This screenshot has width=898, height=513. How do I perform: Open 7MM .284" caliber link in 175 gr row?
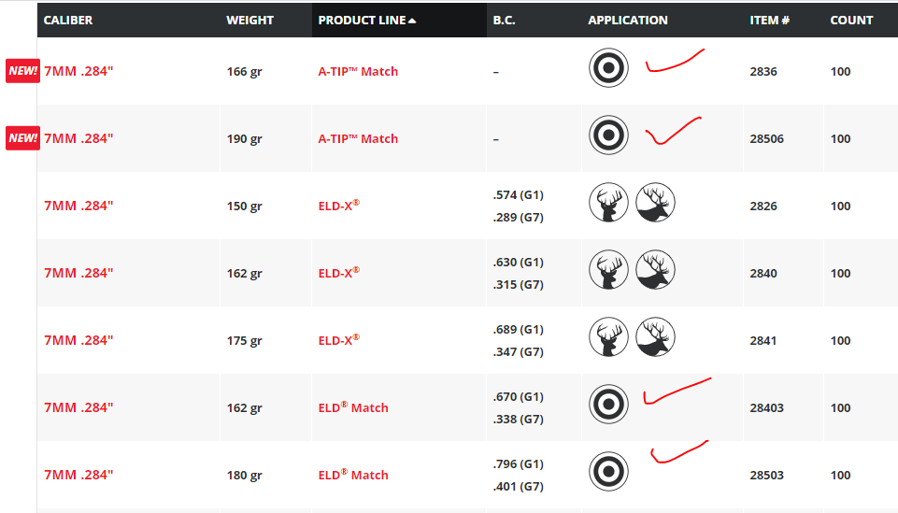[x=79, y=340]
